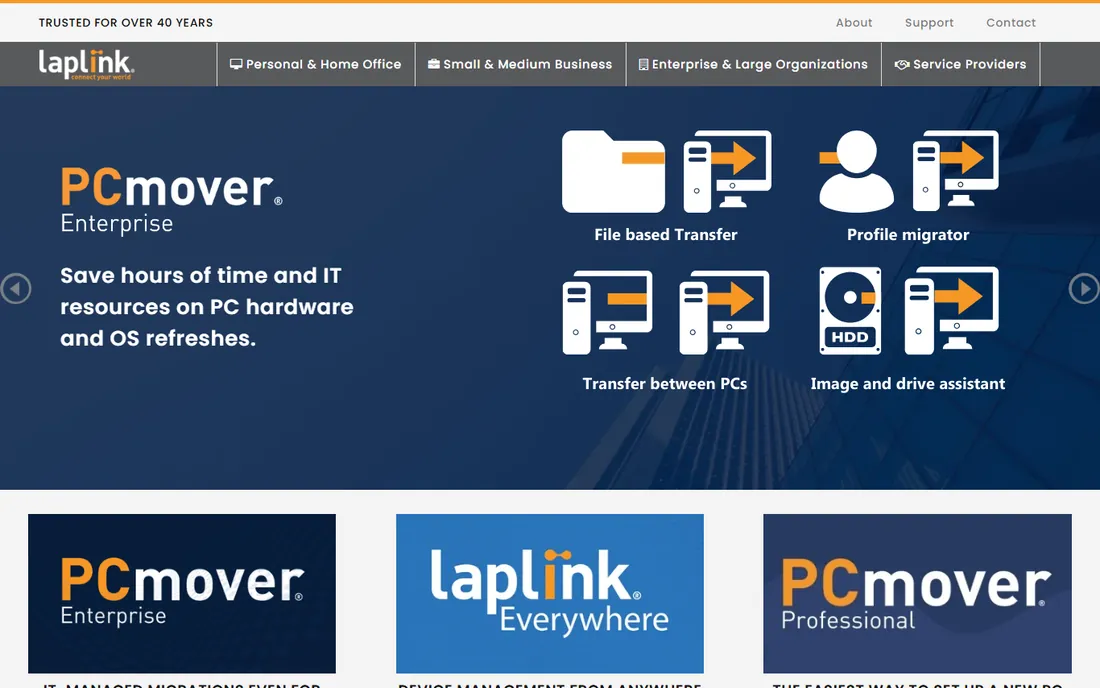
Task: Click the briefcase icon in Small & Medium Business
Action: click(x=434, y=64)
